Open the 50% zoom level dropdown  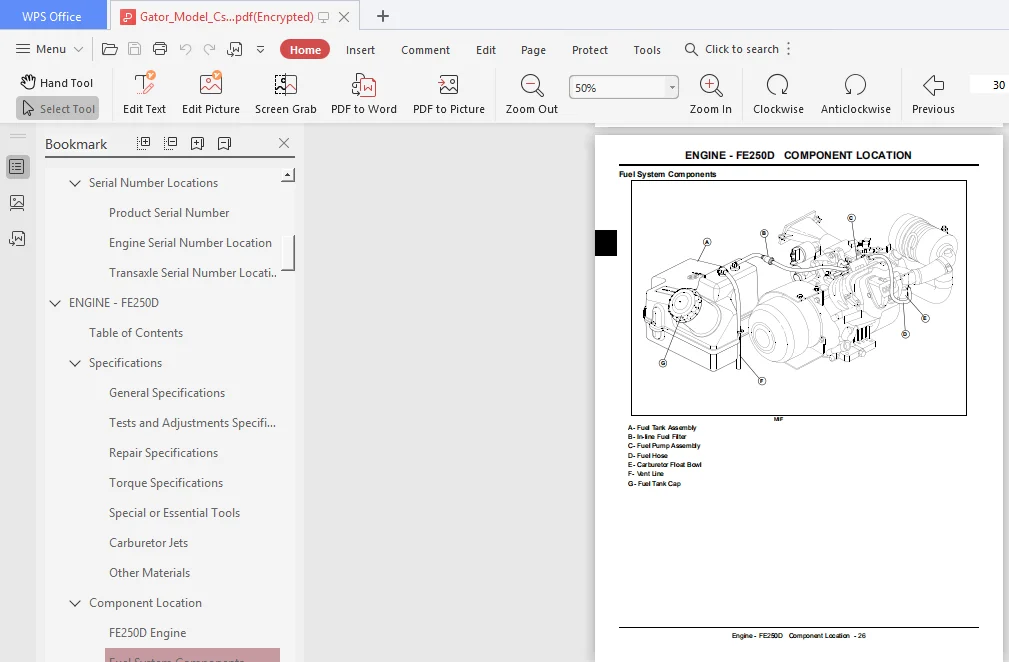click(672, 87)
